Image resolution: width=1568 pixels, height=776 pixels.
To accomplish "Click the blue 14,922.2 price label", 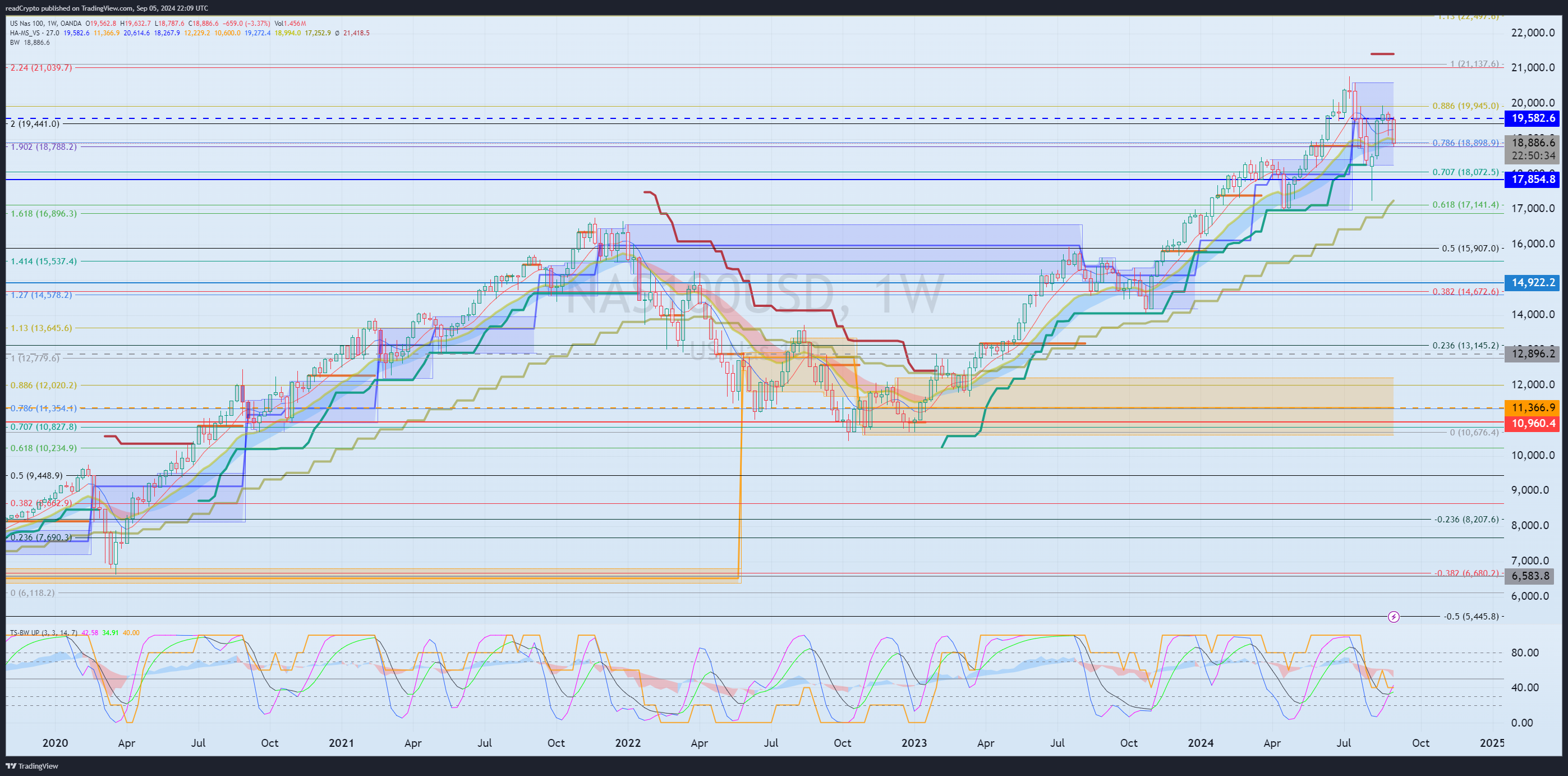I will tap(1532, 282).
